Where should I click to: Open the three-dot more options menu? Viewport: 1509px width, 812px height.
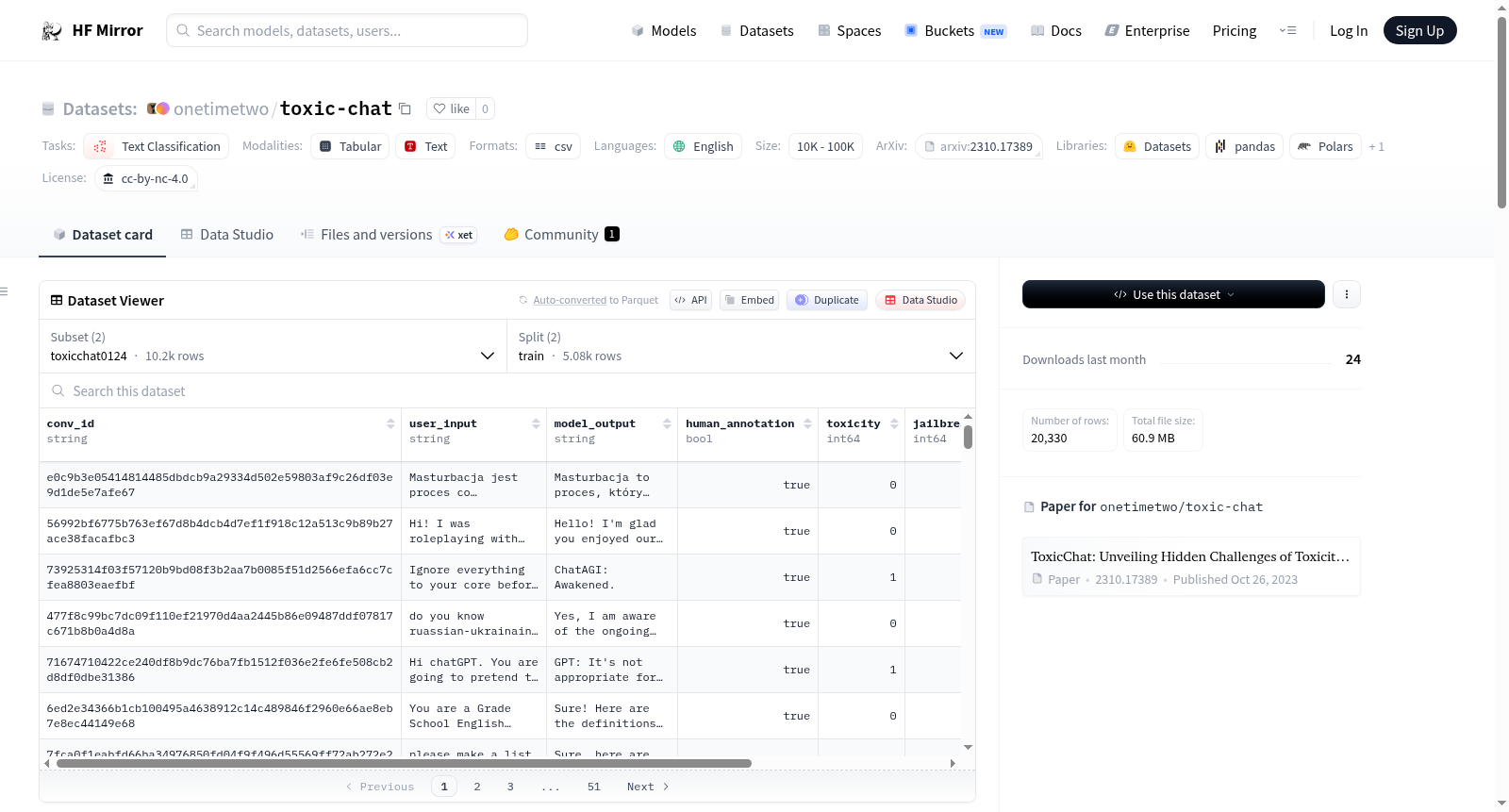[x=1347, y=294]
